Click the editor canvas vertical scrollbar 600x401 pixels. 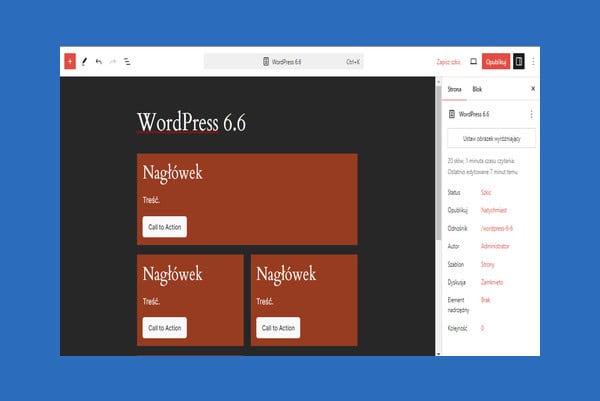[x=439, y=163]
